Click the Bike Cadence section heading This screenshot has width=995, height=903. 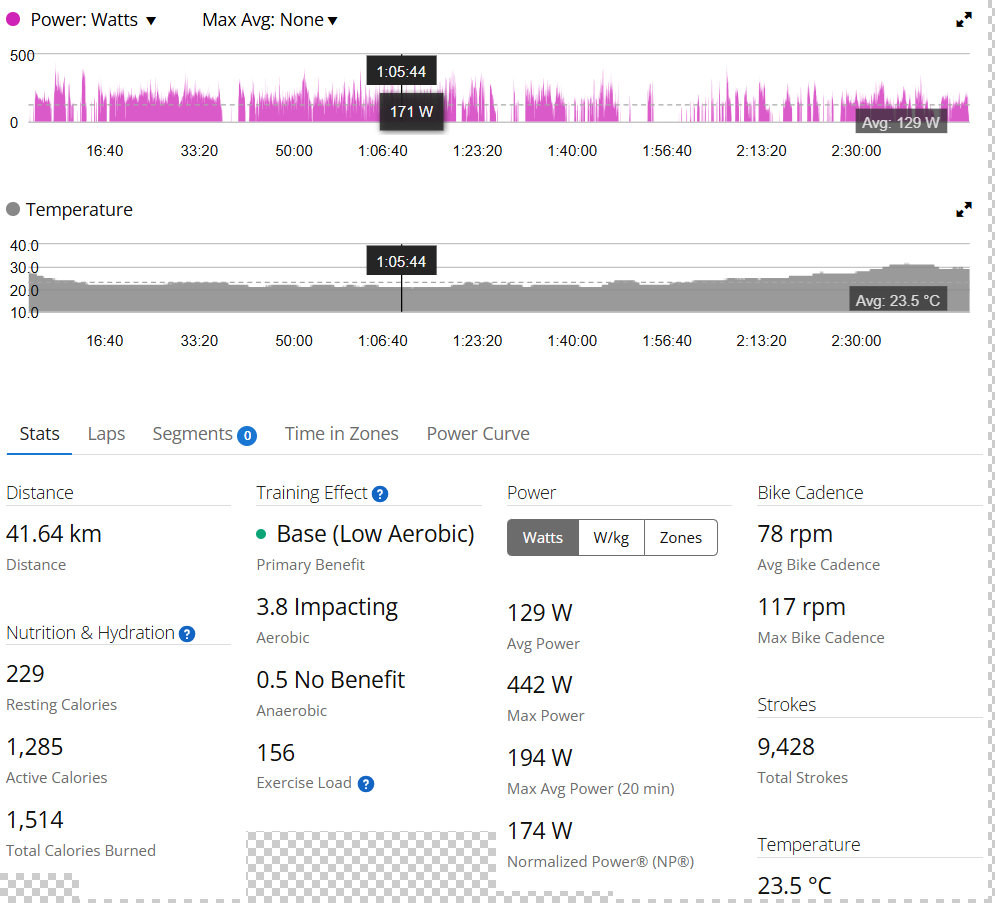click(x=810, y=493)
